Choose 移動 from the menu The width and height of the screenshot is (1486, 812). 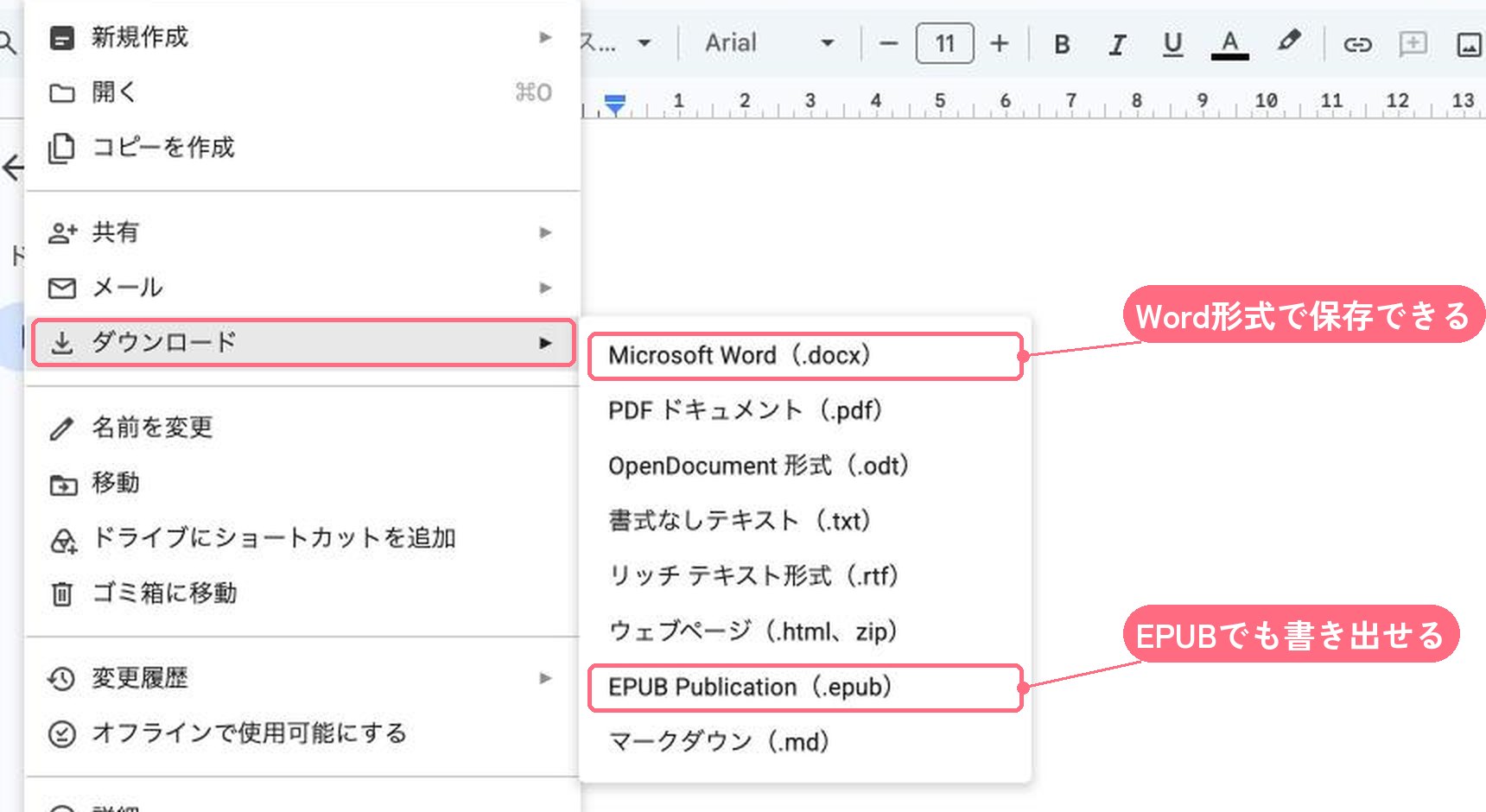tap(302, 483)
